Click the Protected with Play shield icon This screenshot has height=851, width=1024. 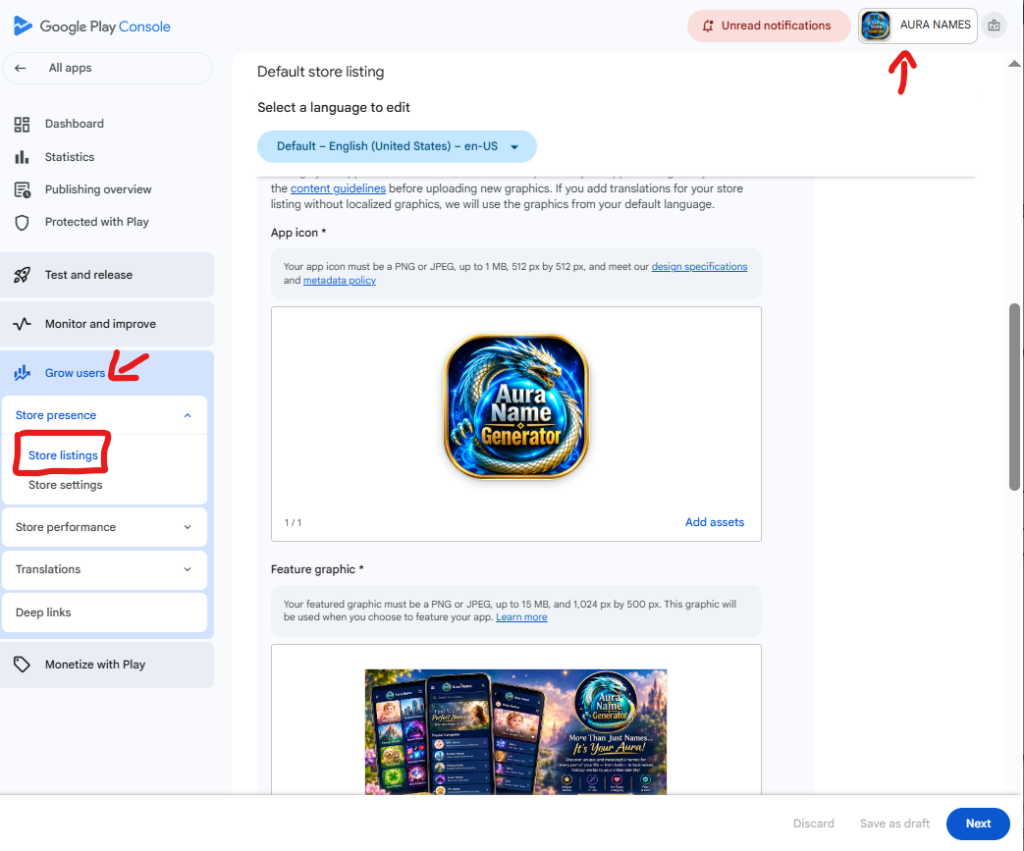coord(22,223)
